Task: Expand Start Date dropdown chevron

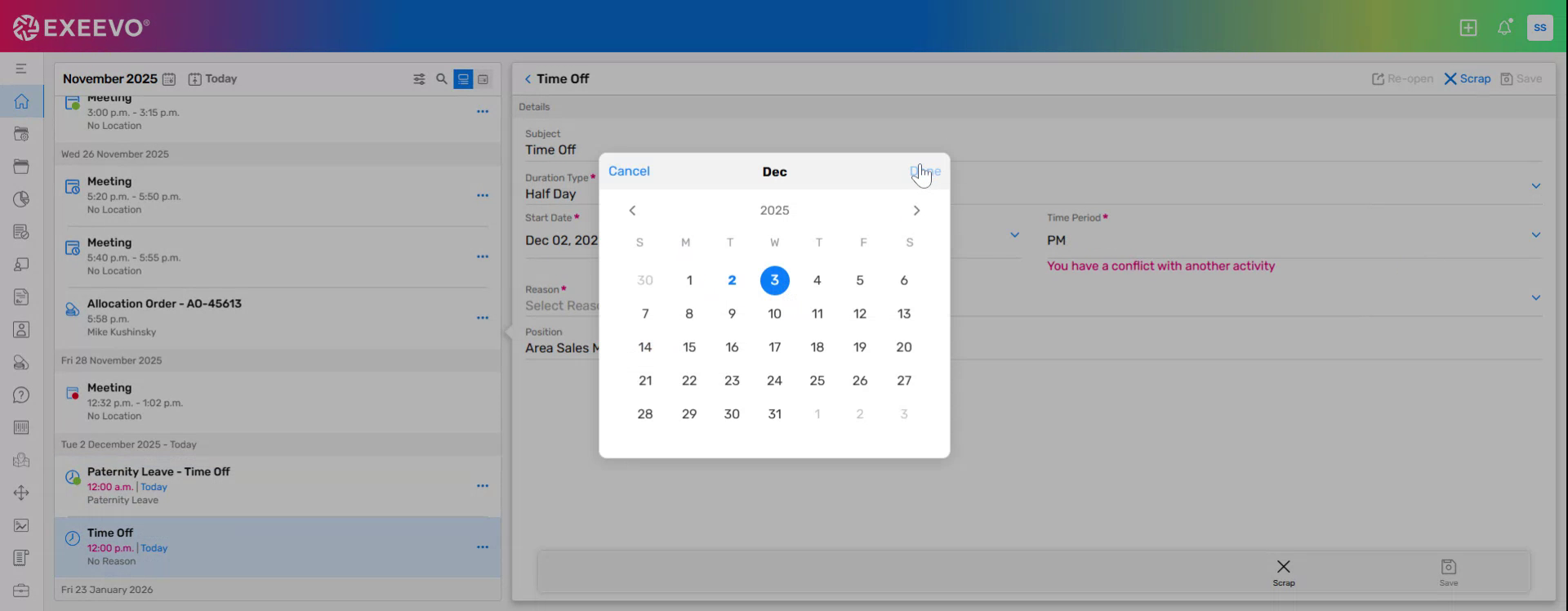Action: pyautogui.click(x=1014, y=235)
